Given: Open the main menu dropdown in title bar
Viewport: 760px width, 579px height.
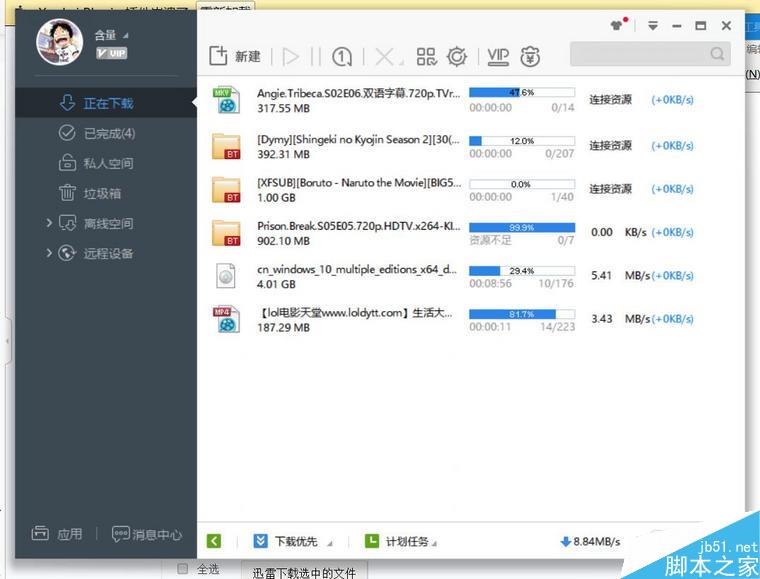Looking at the screenshot, I should (653, 26).
